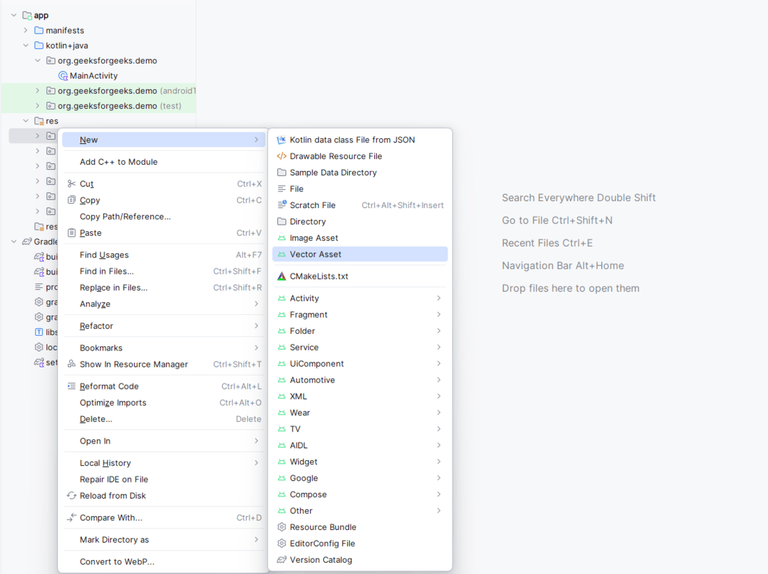Open Local History submenu

[164, 463]
